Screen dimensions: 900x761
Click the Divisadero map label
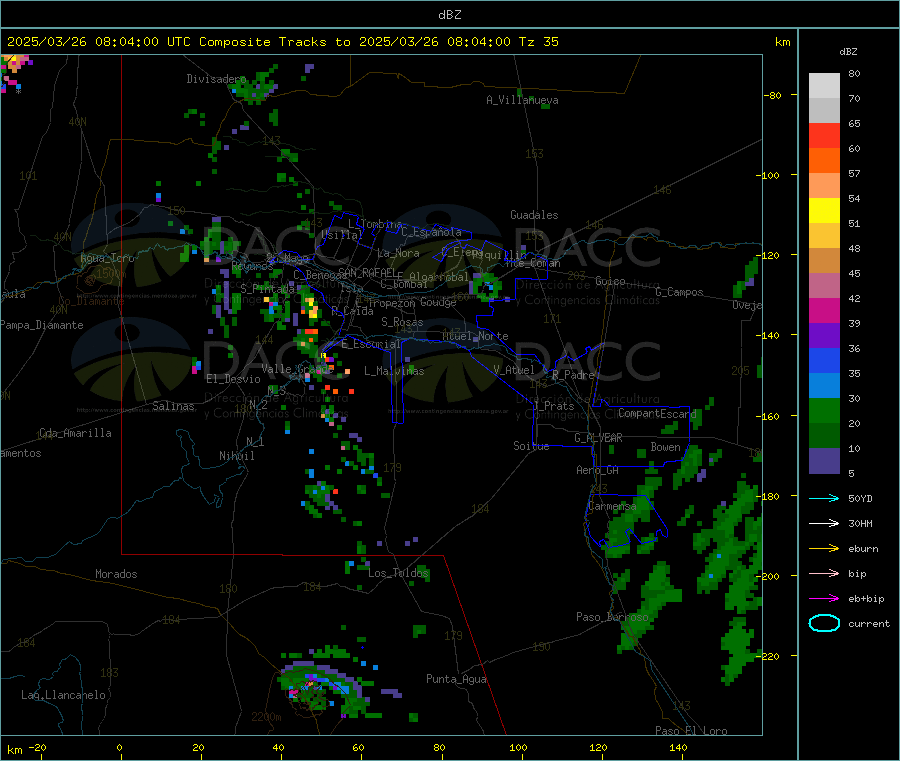pyautogui.click(x=216, y=79)
